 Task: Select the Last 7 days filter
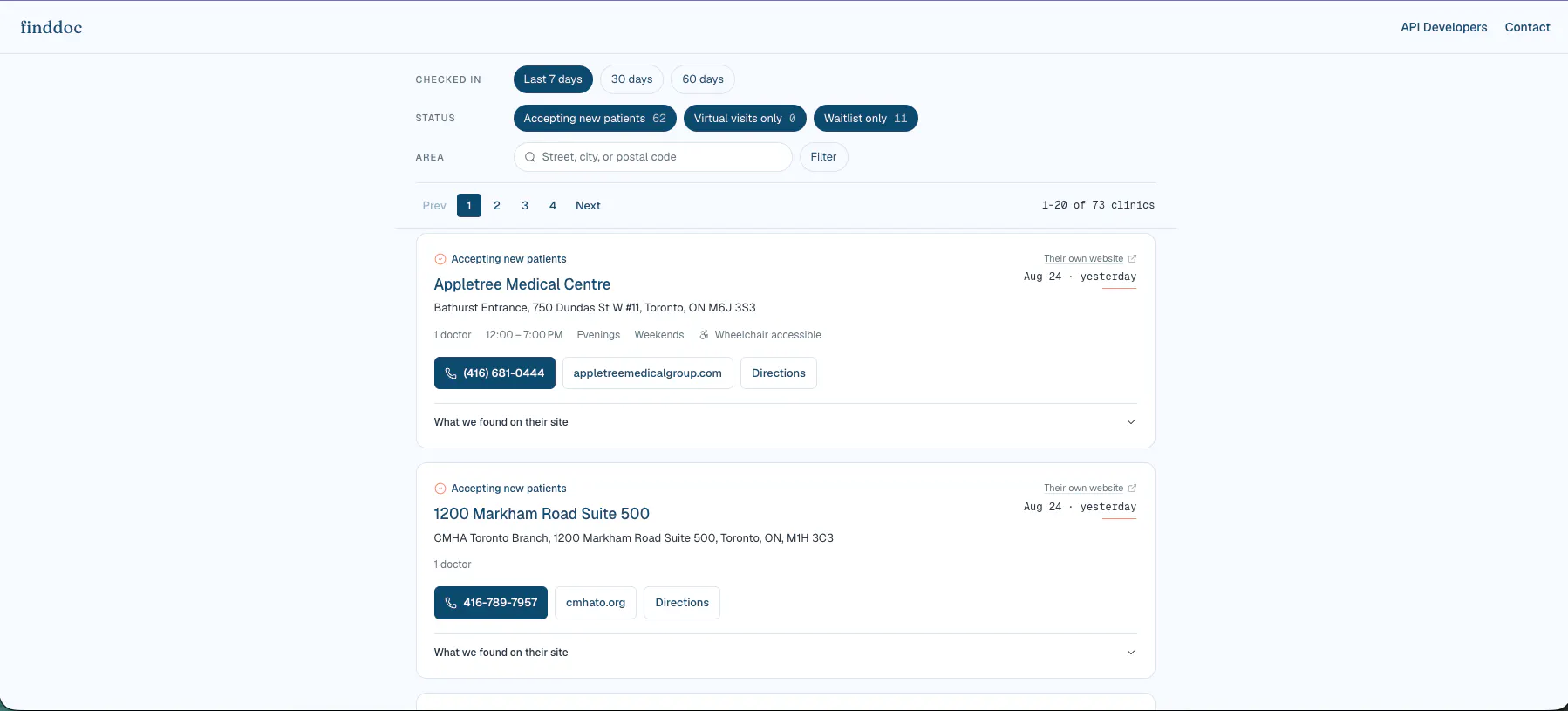click(553, 79)
